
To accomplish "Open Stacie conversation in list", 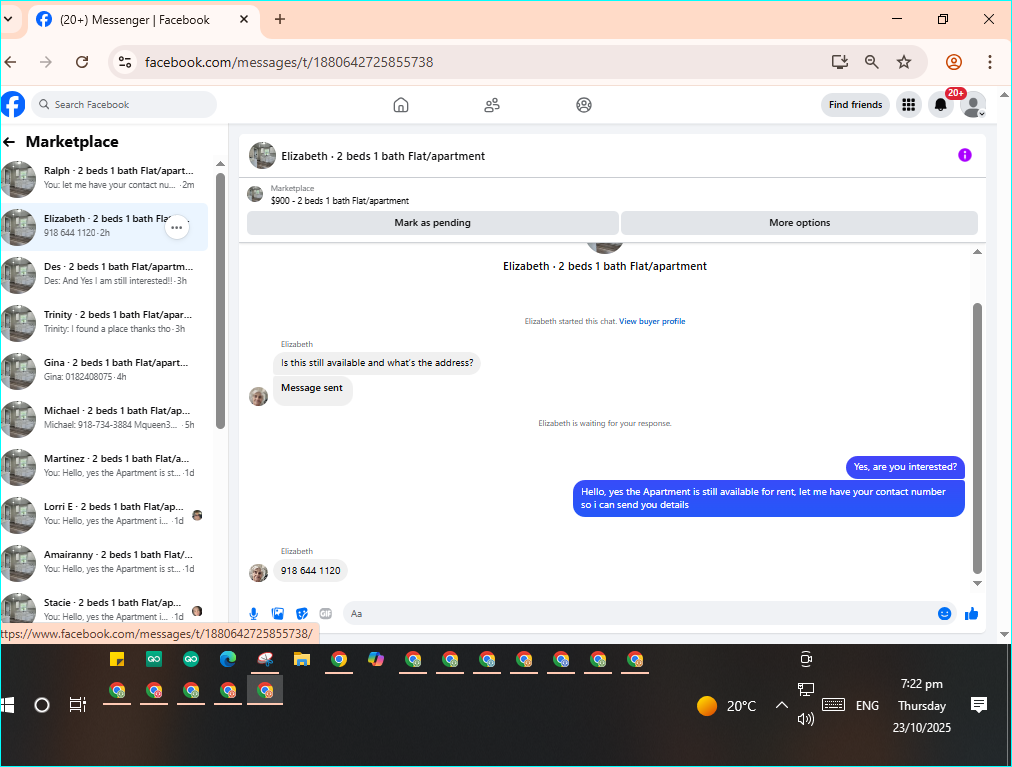I will pyautogui.click(x=105, y=607).
